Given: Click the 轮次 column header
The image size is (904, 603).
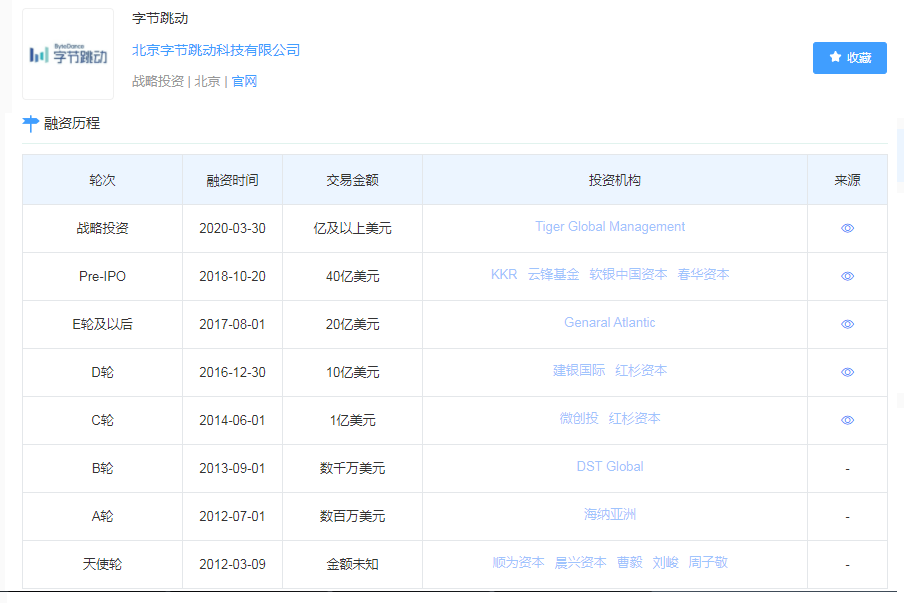Looking at the screenshot, I should pos(103,180).
